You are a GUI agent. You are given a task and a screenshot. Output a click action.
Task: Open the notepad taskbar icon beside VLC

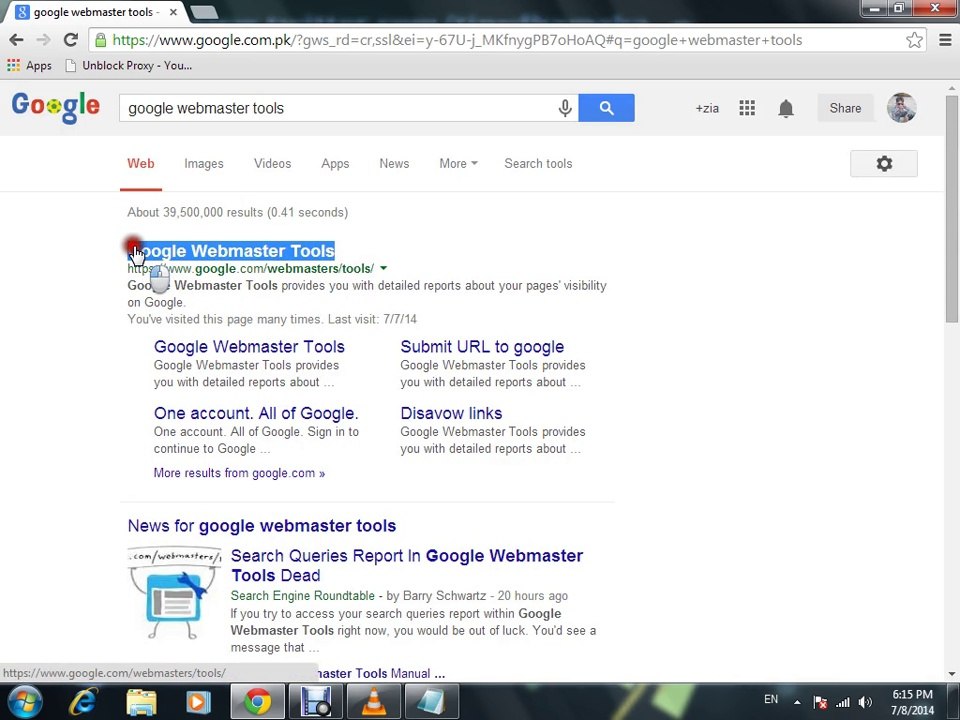coord(432,702)
